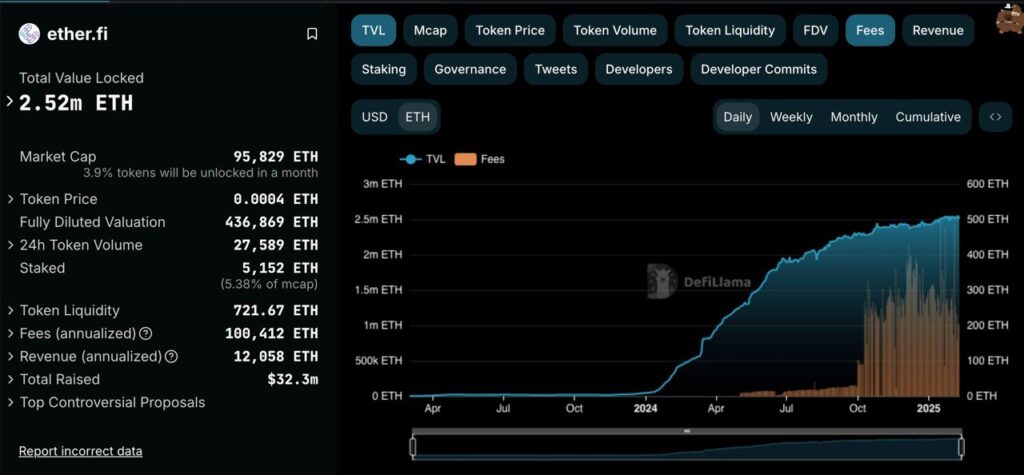
Task: Expand the Token Liquidity row
Action: [10, 311]
